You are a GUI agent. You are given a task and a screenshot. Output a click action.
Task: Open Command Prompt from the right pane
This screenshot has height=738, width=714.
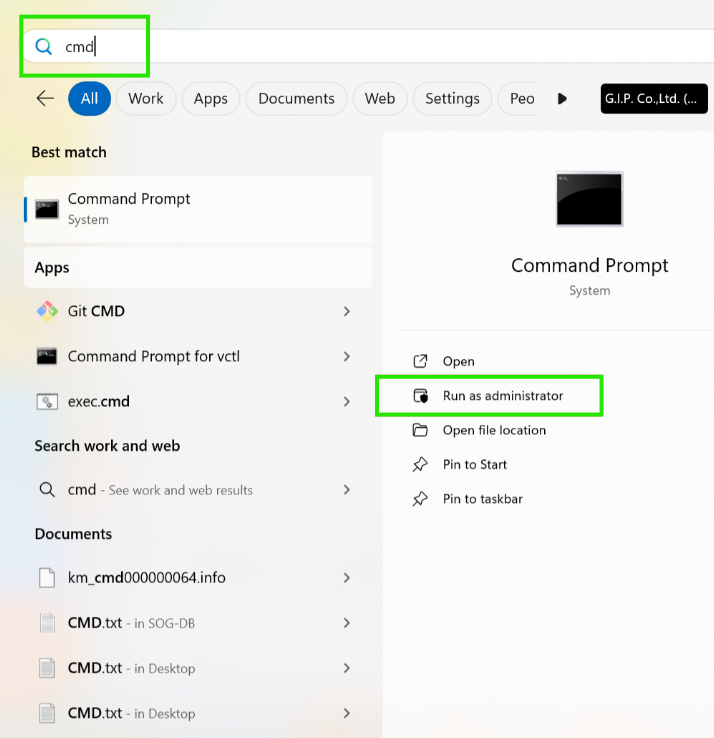[458, 361]
